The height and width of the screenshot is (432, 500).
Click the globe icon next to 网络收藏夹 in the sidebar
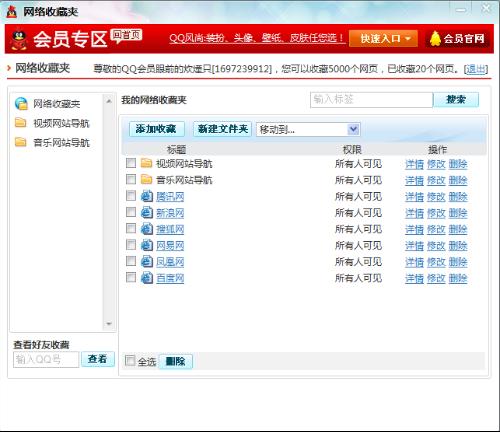tap(21, 104)
